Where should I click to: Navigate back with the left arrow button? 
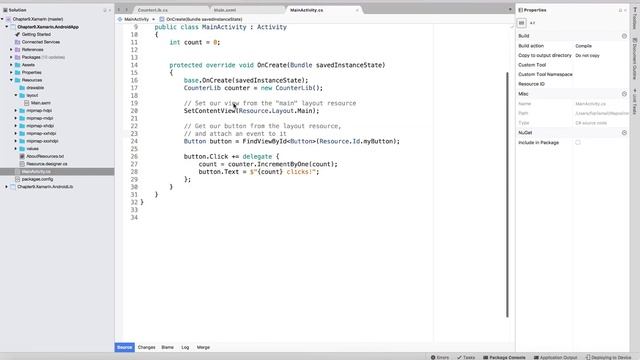[x=119, y=9]
